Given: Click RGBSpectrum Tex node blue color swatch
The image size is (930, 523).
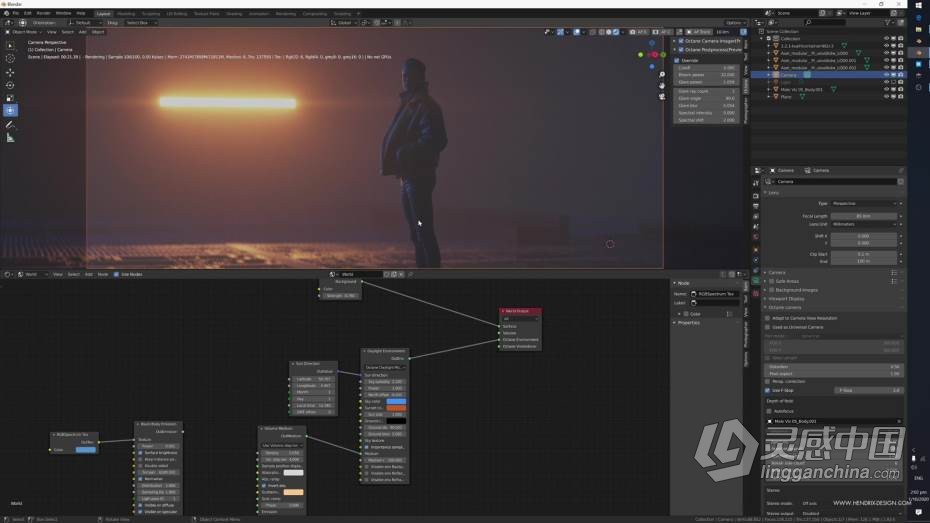Looking at the screenshot, I should point(85,450).
